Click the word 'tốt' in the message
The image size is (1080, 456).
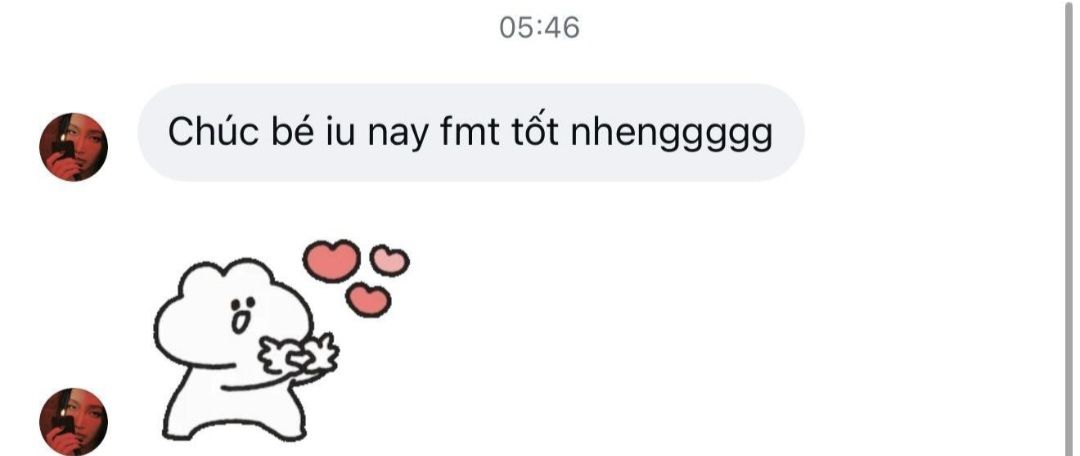coord(534,131)
